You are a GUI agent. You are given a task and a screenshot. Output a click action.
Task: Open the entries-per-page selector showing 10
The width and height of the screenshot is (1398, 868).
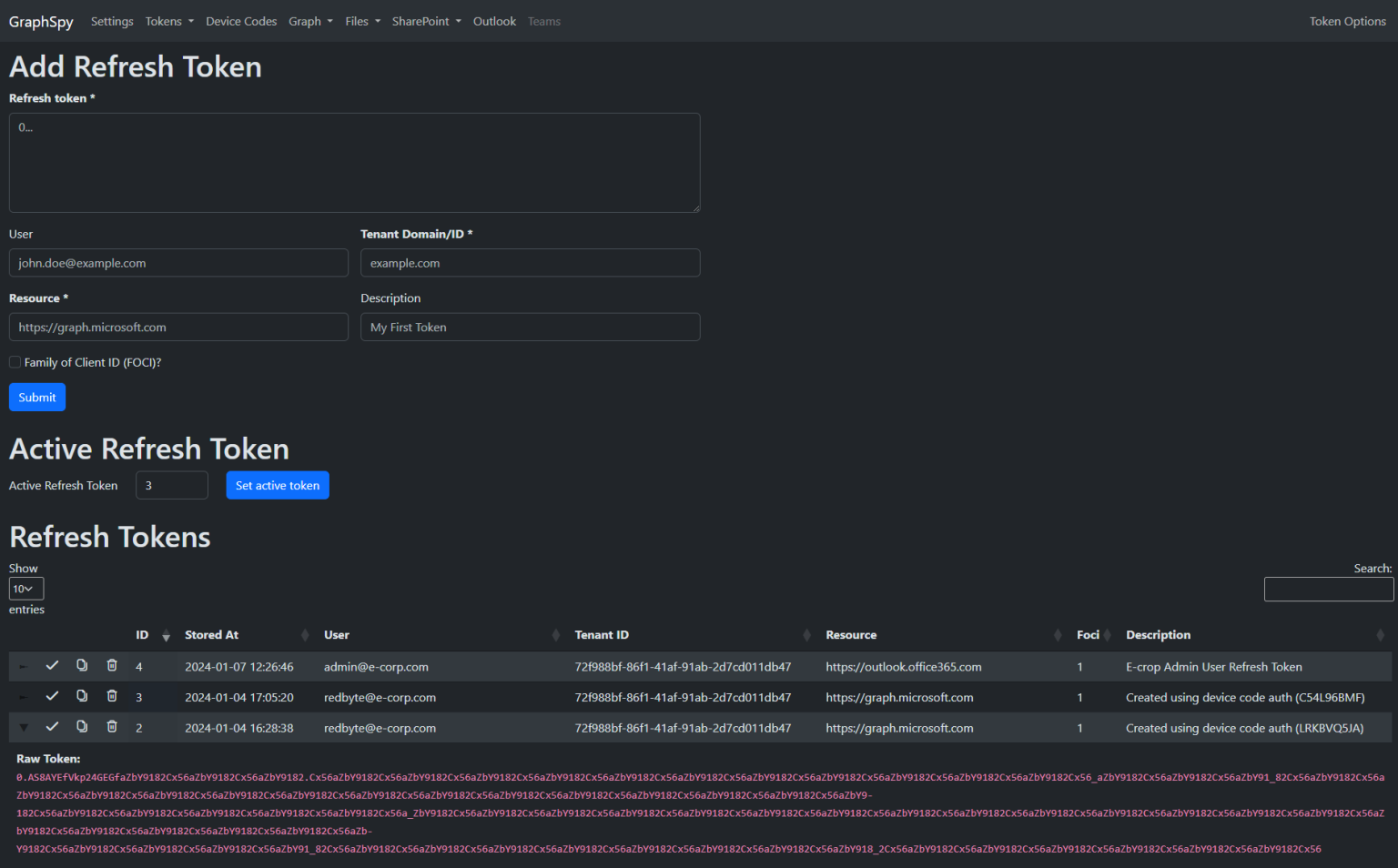[x=25, y=588]
